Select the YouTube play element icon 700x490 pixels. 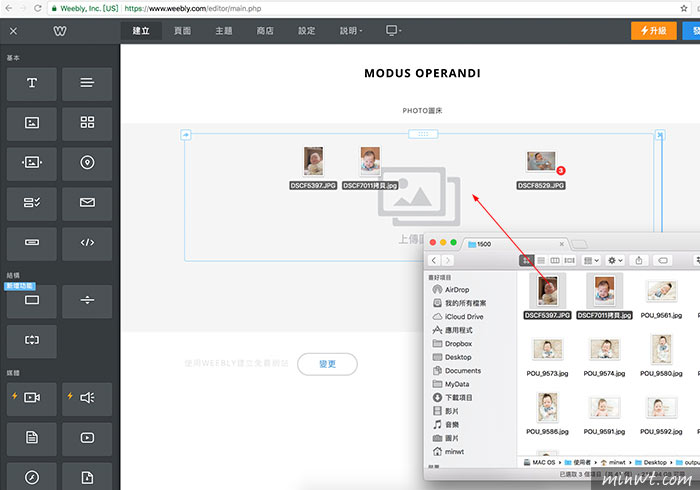[x=87, y=439]
